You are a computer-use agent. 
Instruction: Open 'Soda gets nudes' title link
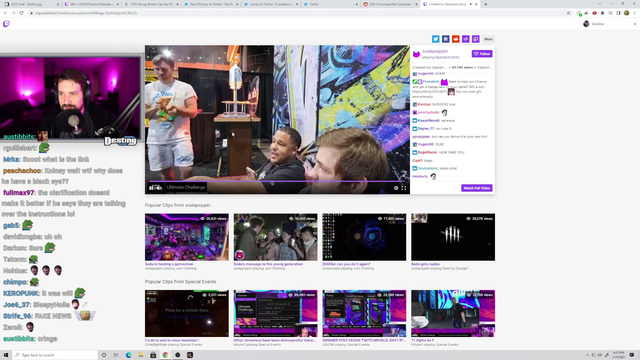tap(425, 264)
